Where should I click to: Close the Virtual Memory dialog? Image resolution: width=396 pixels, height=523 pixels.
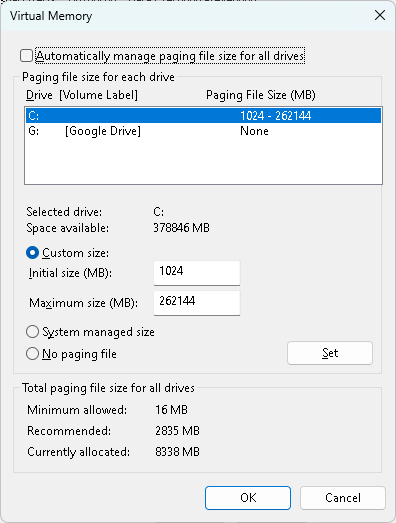click(x=380, y=15)
